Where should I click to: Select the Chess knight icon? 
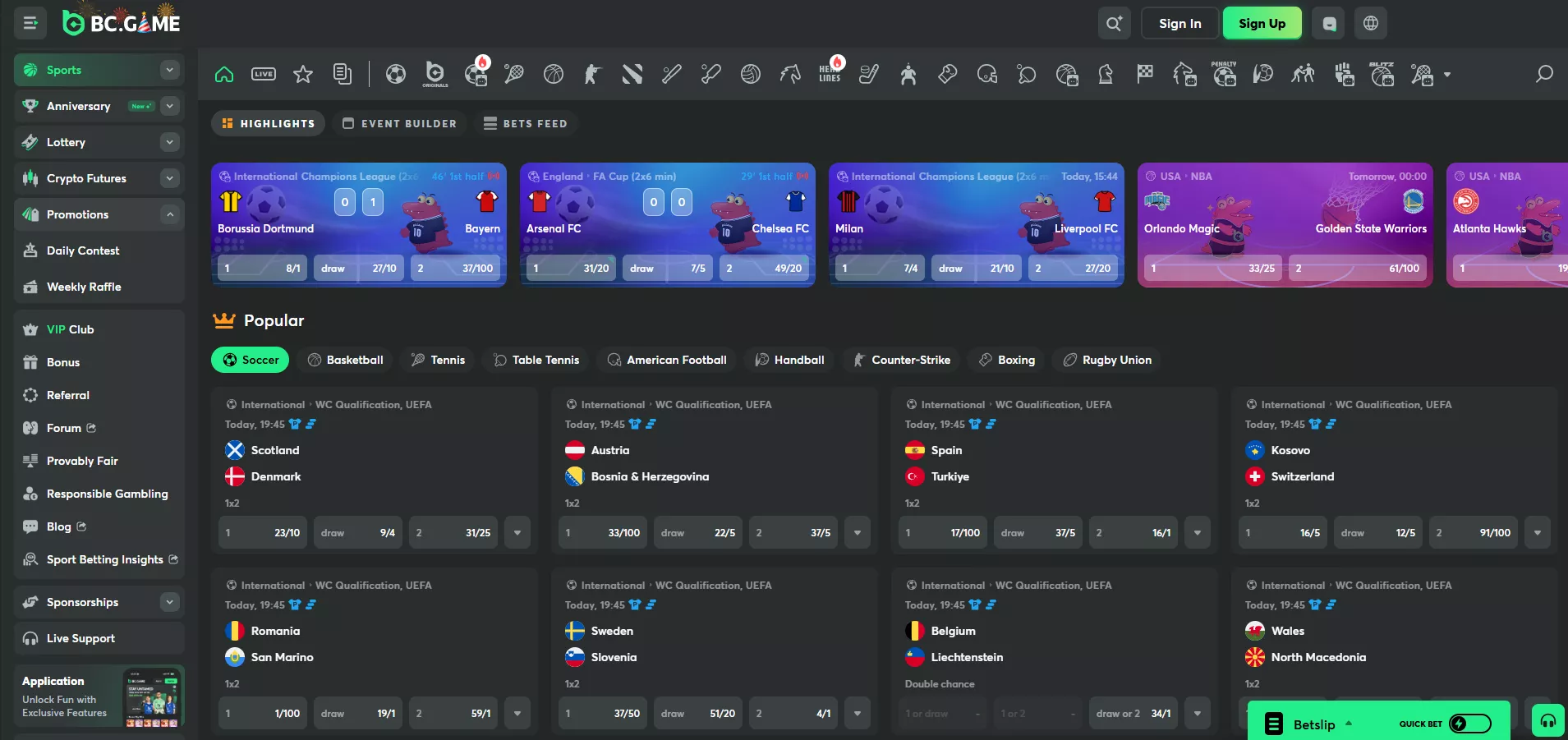click(x=1106, y=74)
